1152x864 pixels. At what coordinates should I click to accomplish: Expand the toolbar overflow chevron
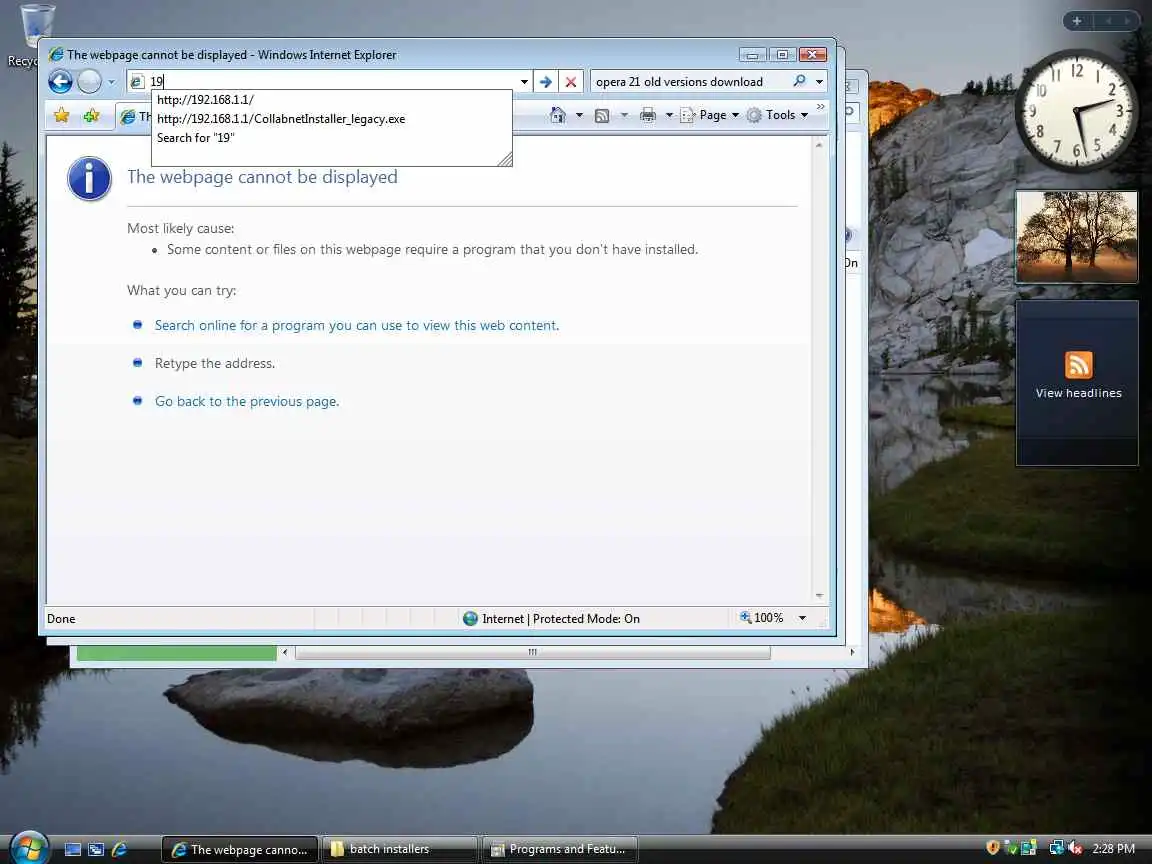pyautogui.click(x=821, y=107)
